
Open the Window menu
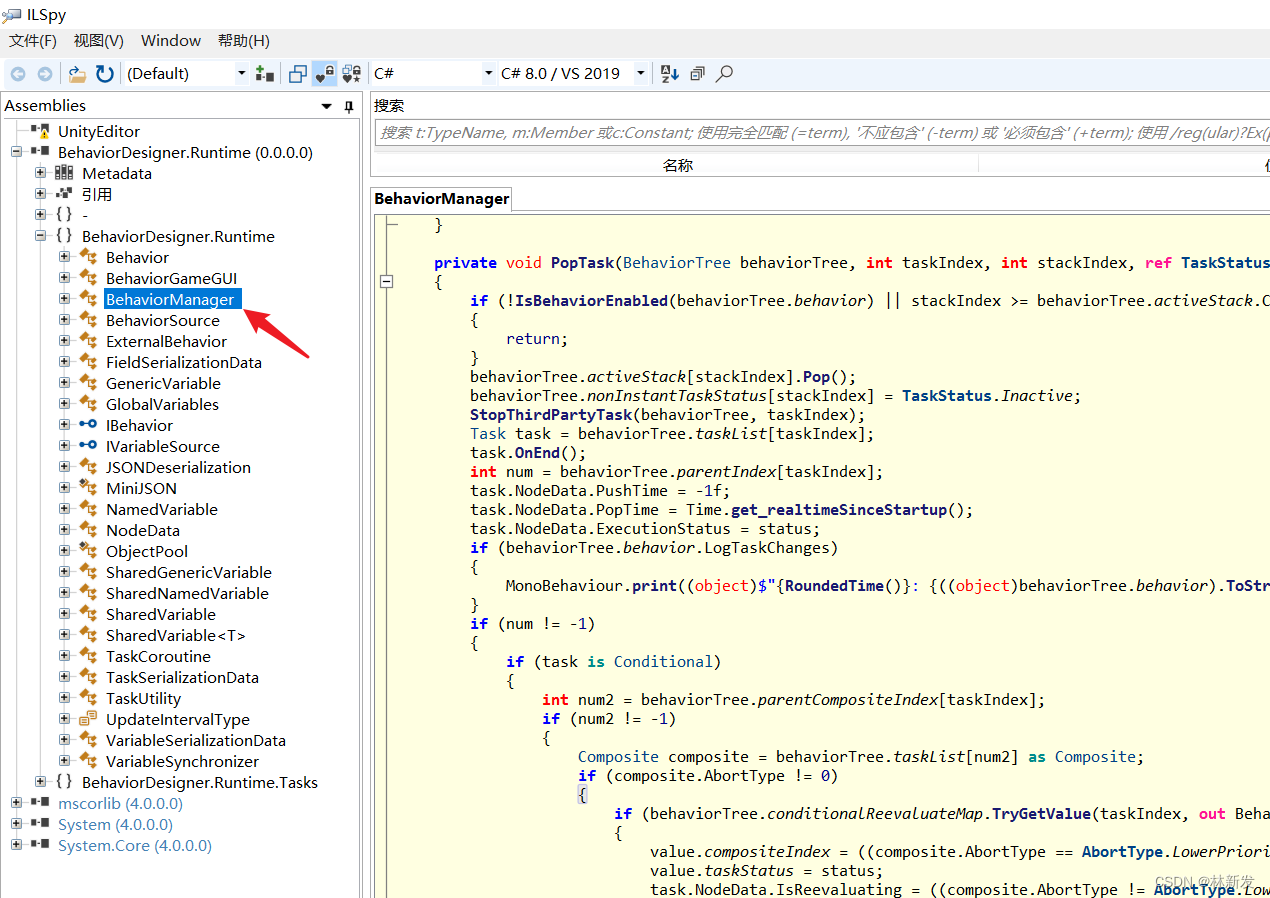[x=171, y=41]
